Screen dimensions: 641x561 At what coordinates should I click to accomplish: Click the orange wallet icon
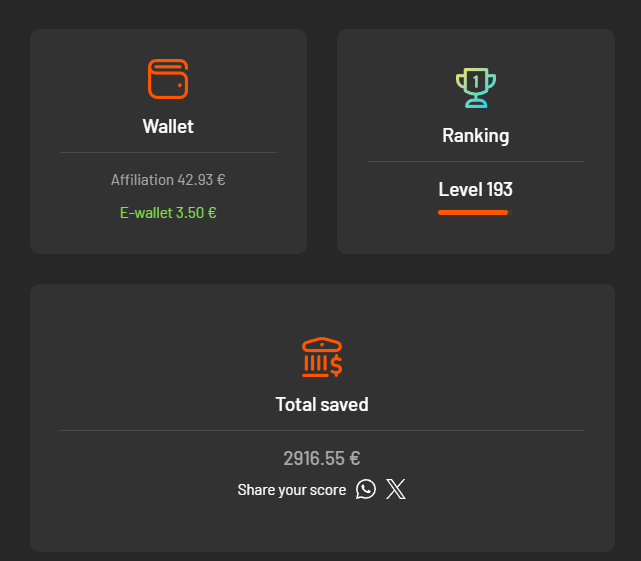[168, 79]
